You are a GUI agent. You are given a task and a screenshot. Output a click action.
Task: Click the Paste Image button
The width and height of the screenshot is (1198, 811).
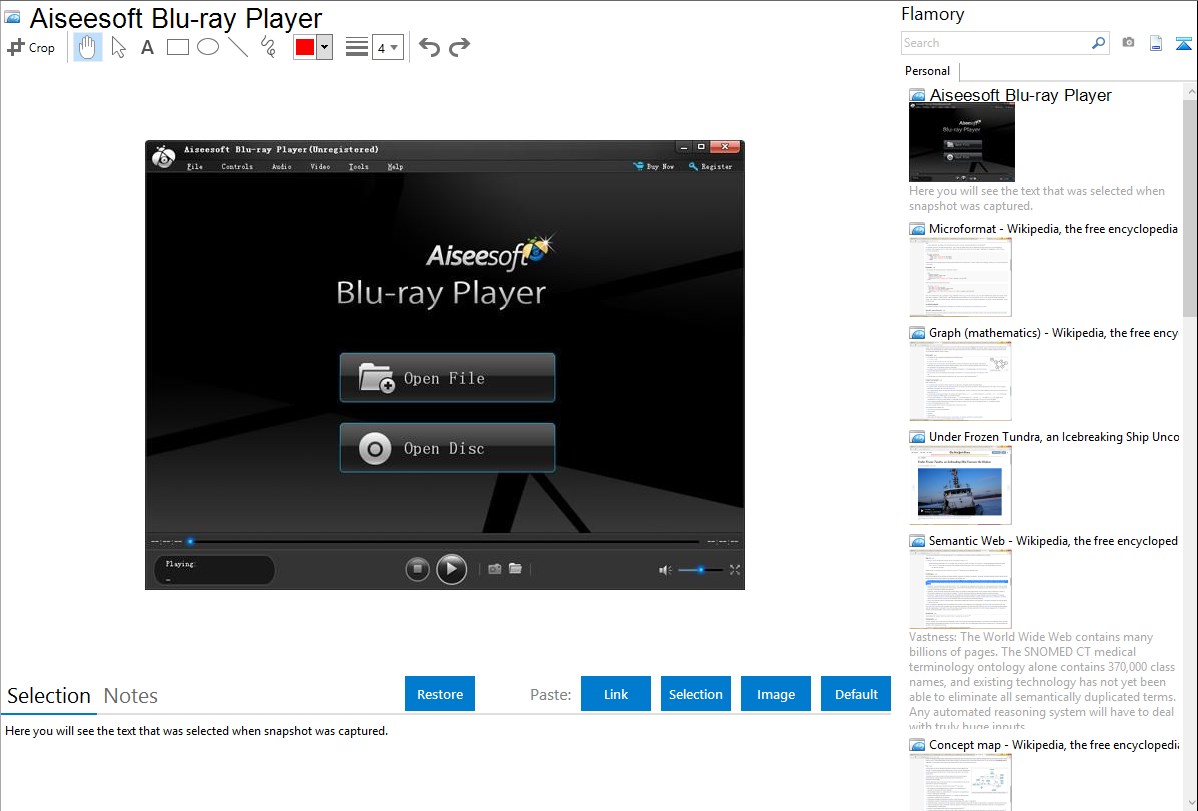[775, 694]
